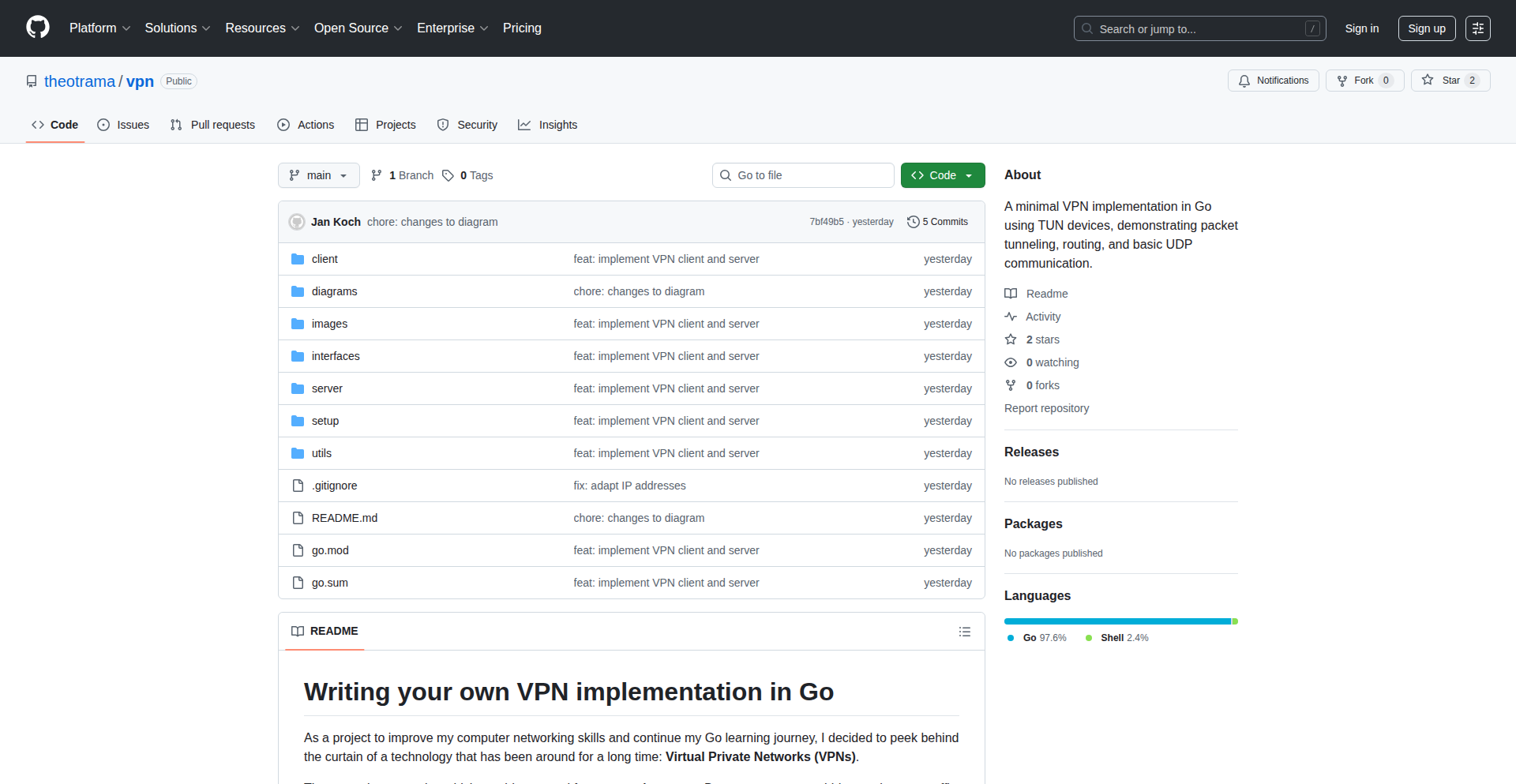Screen dimensions: 1516x784
Task: Open the green Code dropdown
Action: click(942, 175)
